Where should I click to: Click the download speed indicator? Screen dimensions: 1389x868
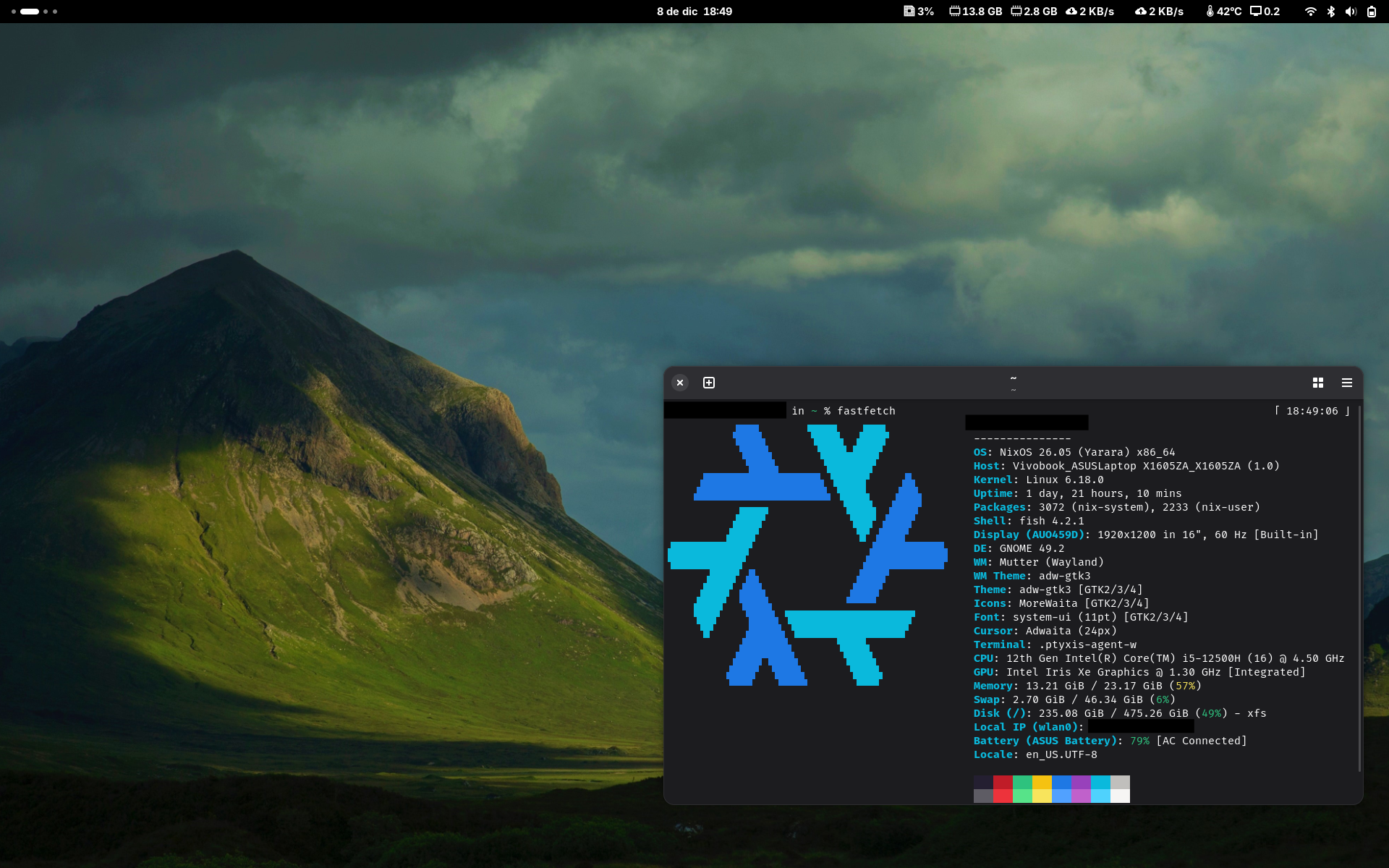click(x=1089, y=12)
